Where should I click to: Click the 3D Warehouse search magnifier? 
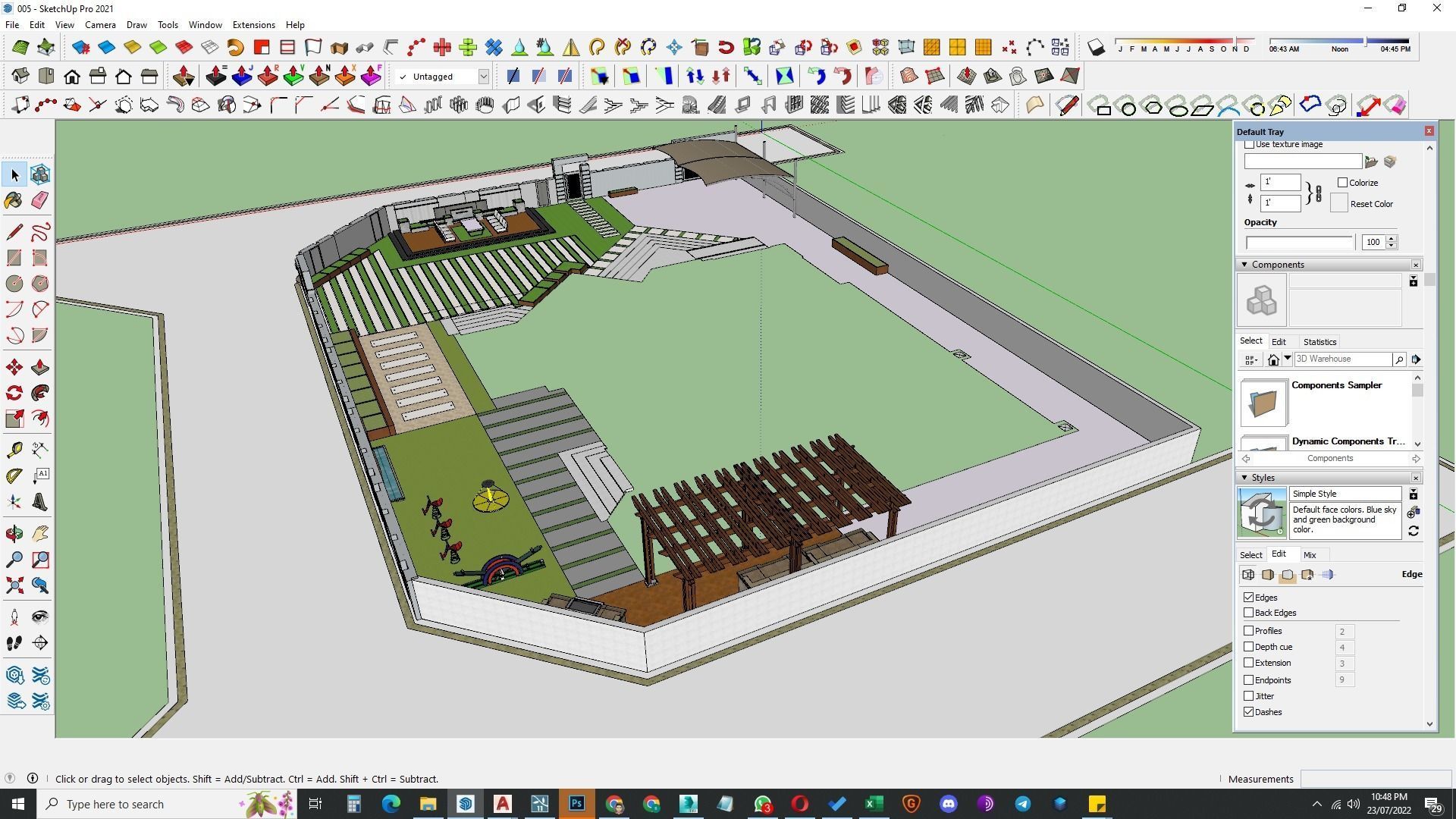1399,359
